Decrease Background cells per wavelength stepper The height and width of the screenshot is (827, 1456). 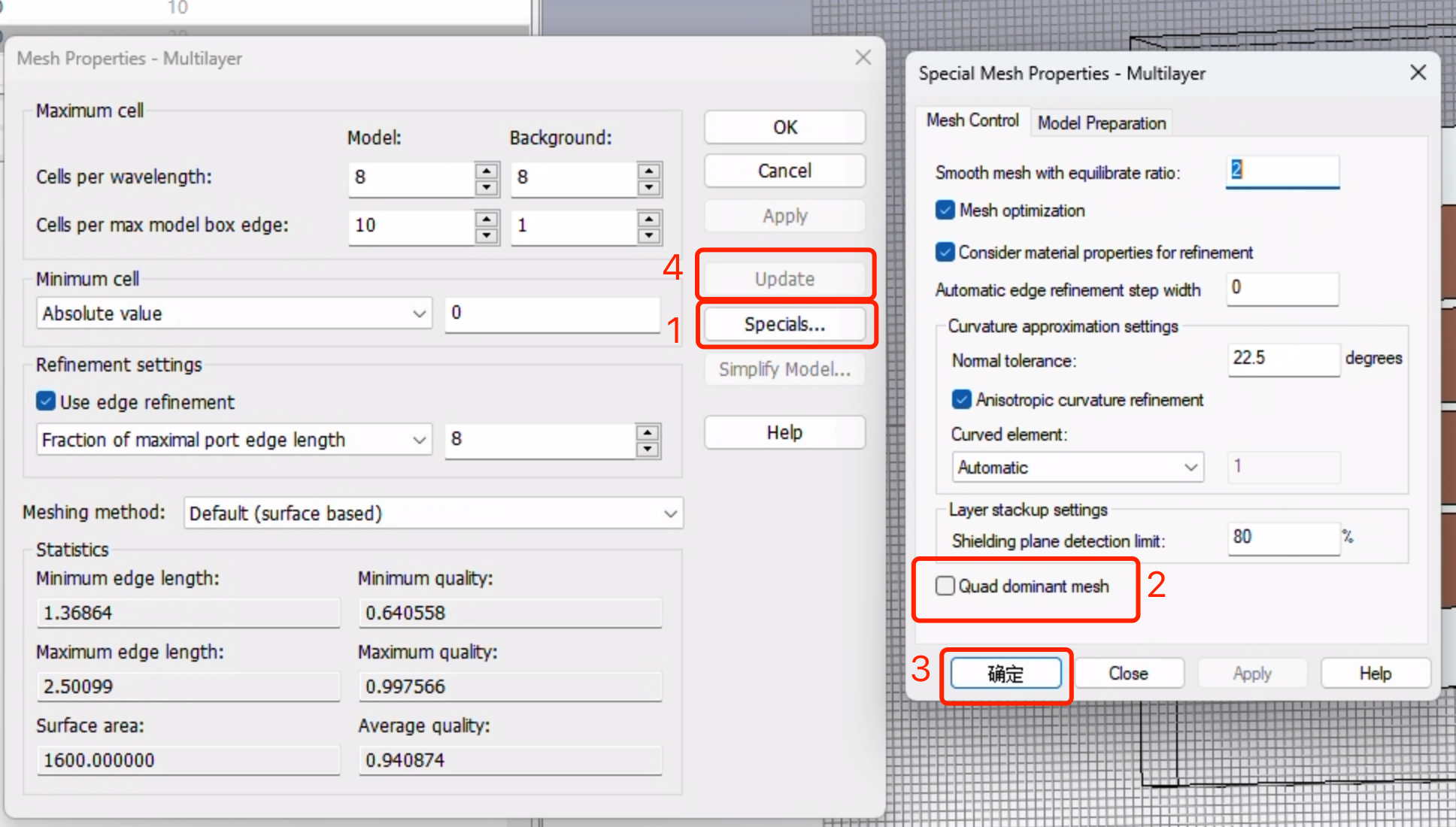648,188
